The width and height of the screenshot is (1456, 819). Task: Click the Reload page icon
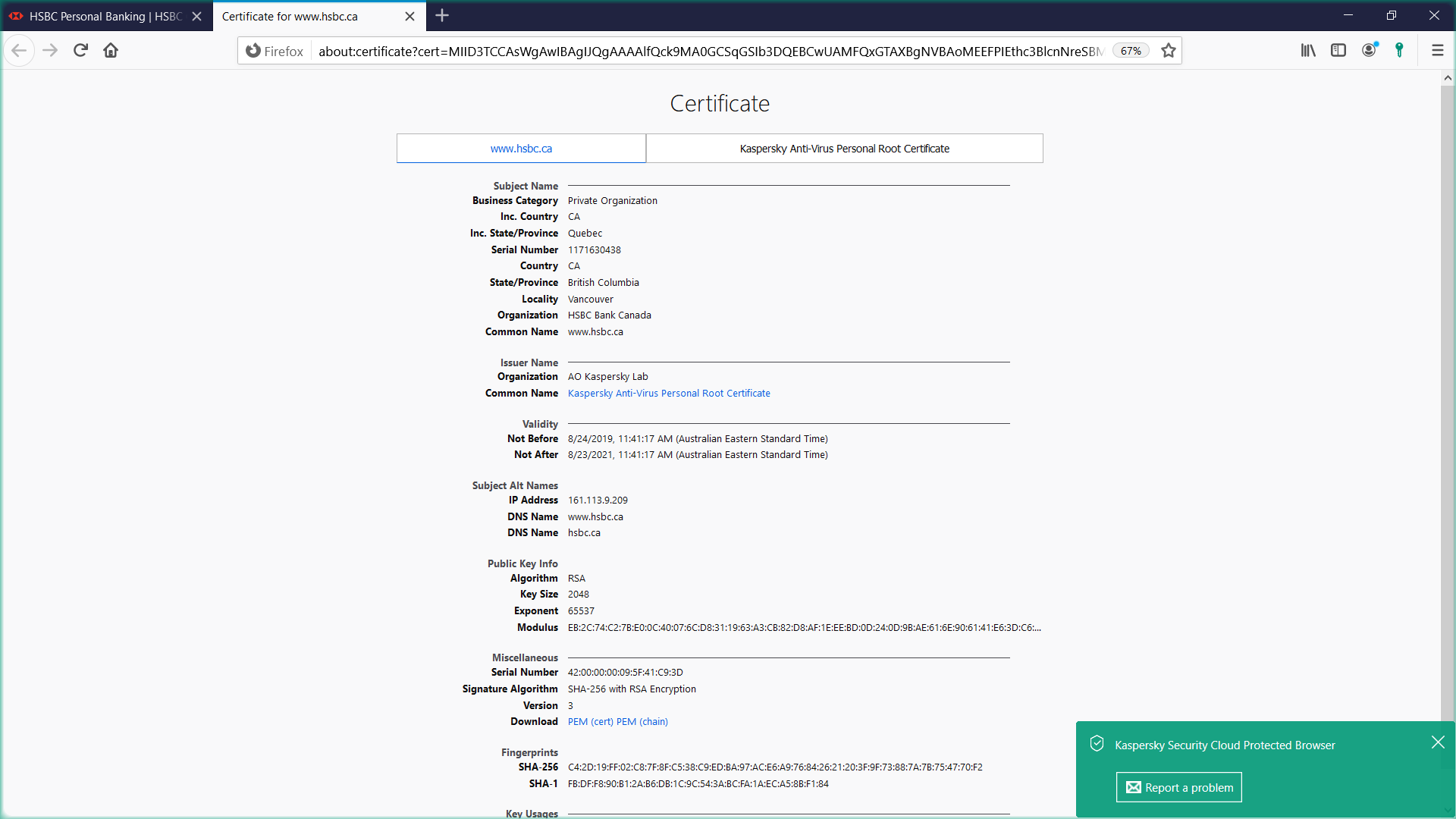(x=80, y=51)
